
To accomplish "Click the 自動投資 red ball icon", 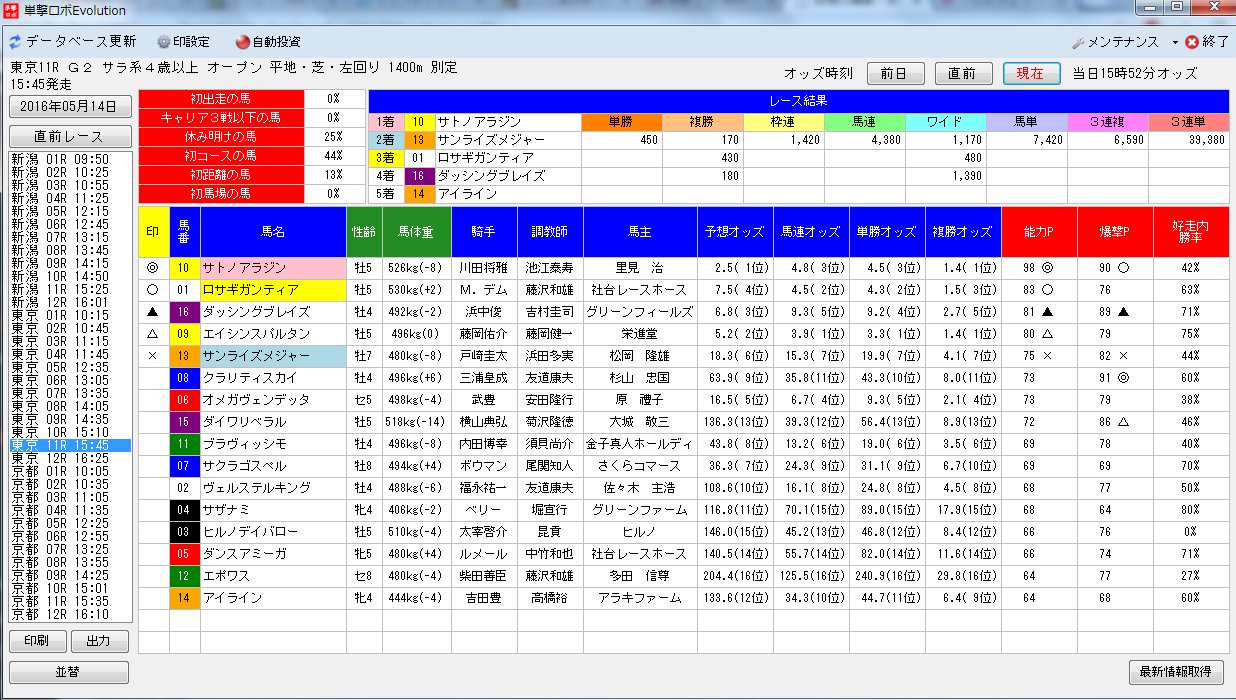I will coord(242,42).
